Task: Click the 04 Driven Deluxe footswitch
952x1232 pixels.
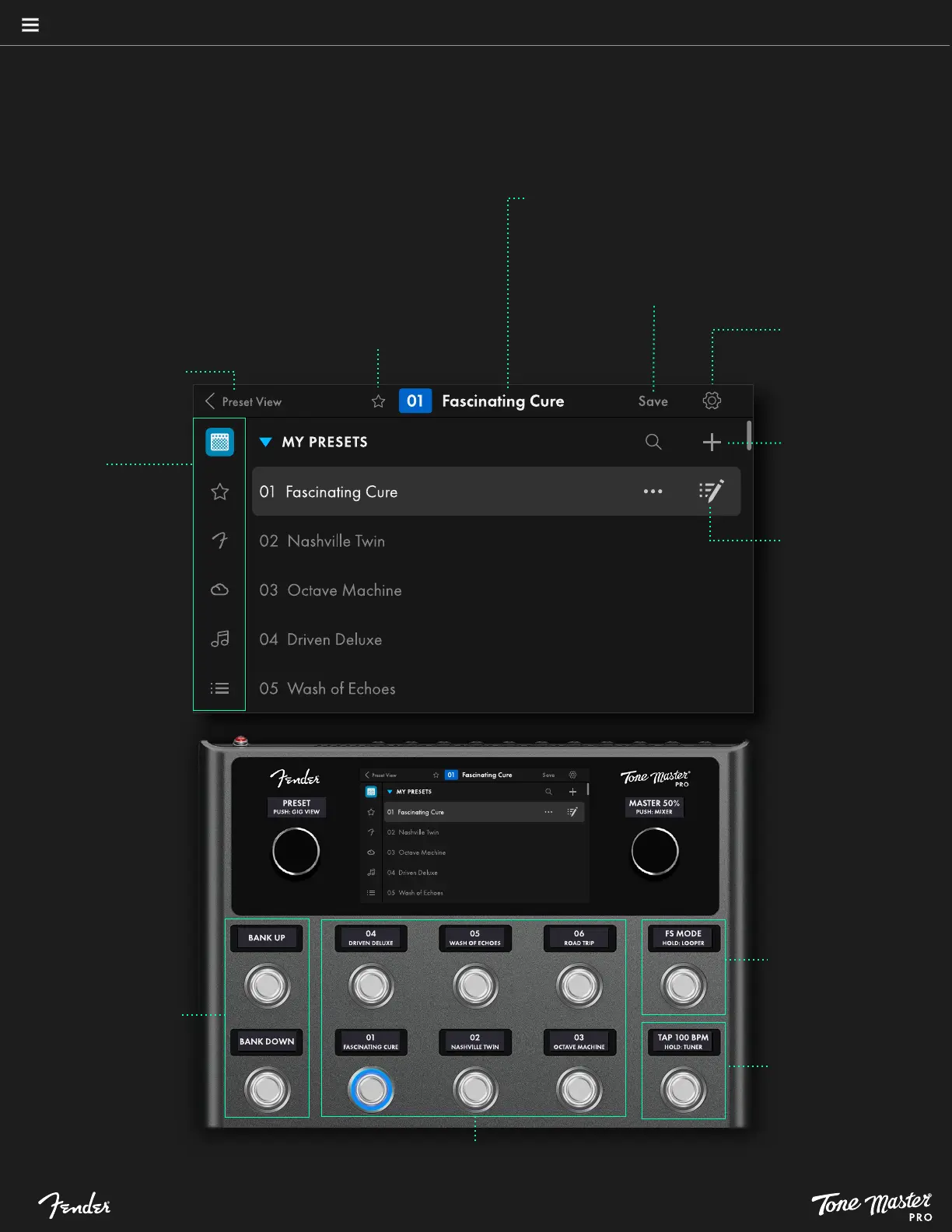Action: click(x=372, y=985)
